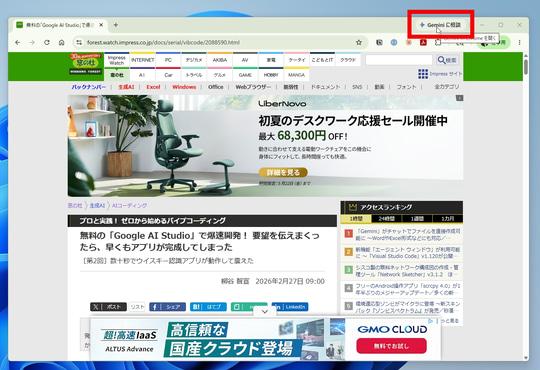
Task: Open the デジカメ site tab
Action: click(x=194, y=60)
